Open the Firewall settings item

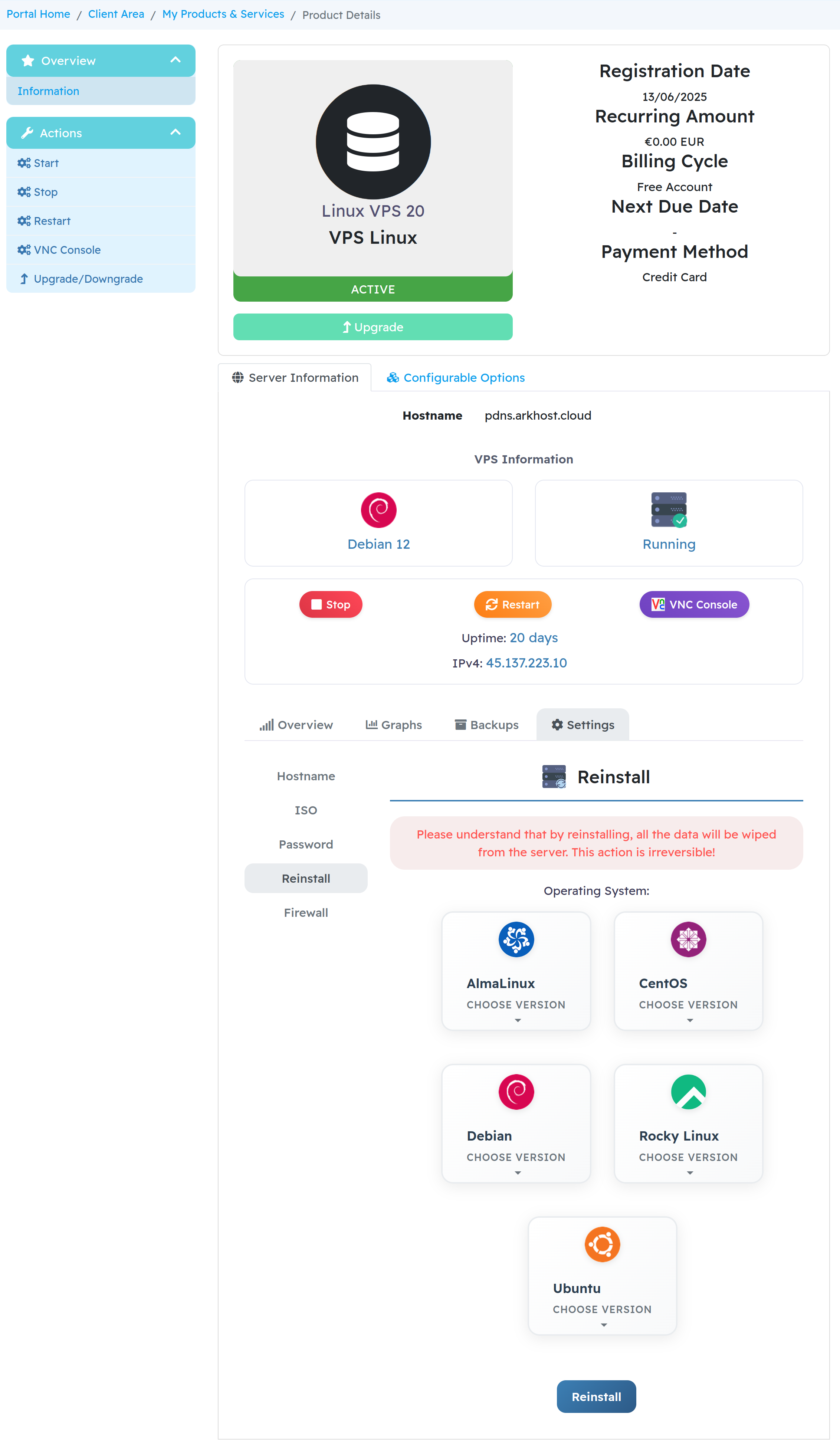[x=306, y=913]
